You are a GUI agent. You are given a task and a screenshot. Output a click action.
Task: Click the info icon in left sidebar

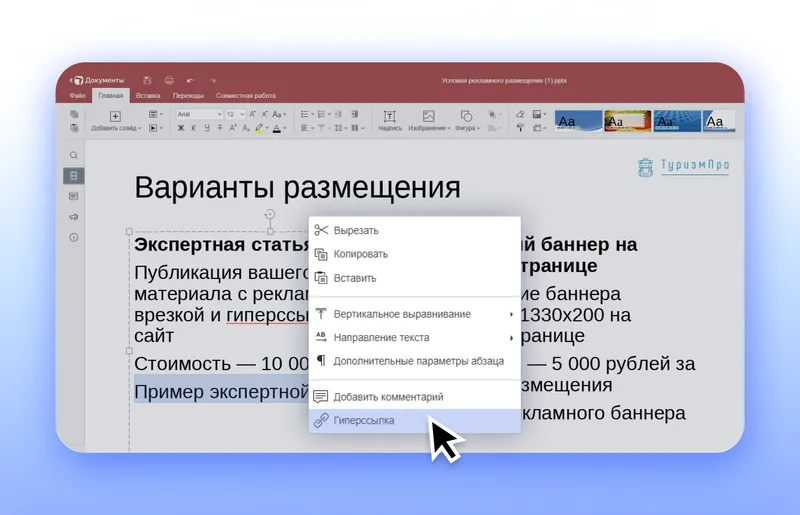pyautogui.click(x=73, y=237)
